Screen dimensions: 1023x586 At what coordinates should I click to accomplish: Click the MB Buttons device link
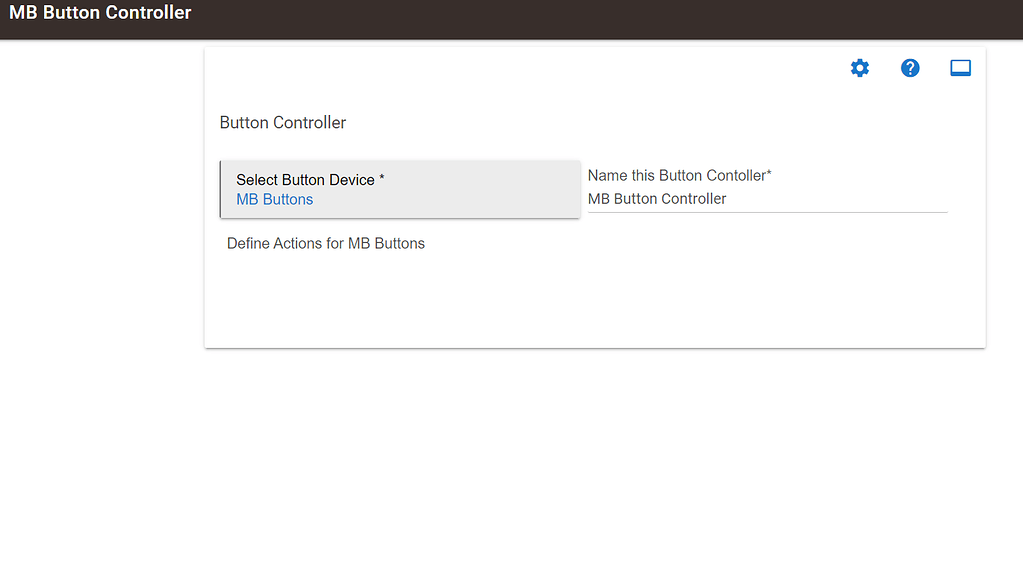coord(275,200)
